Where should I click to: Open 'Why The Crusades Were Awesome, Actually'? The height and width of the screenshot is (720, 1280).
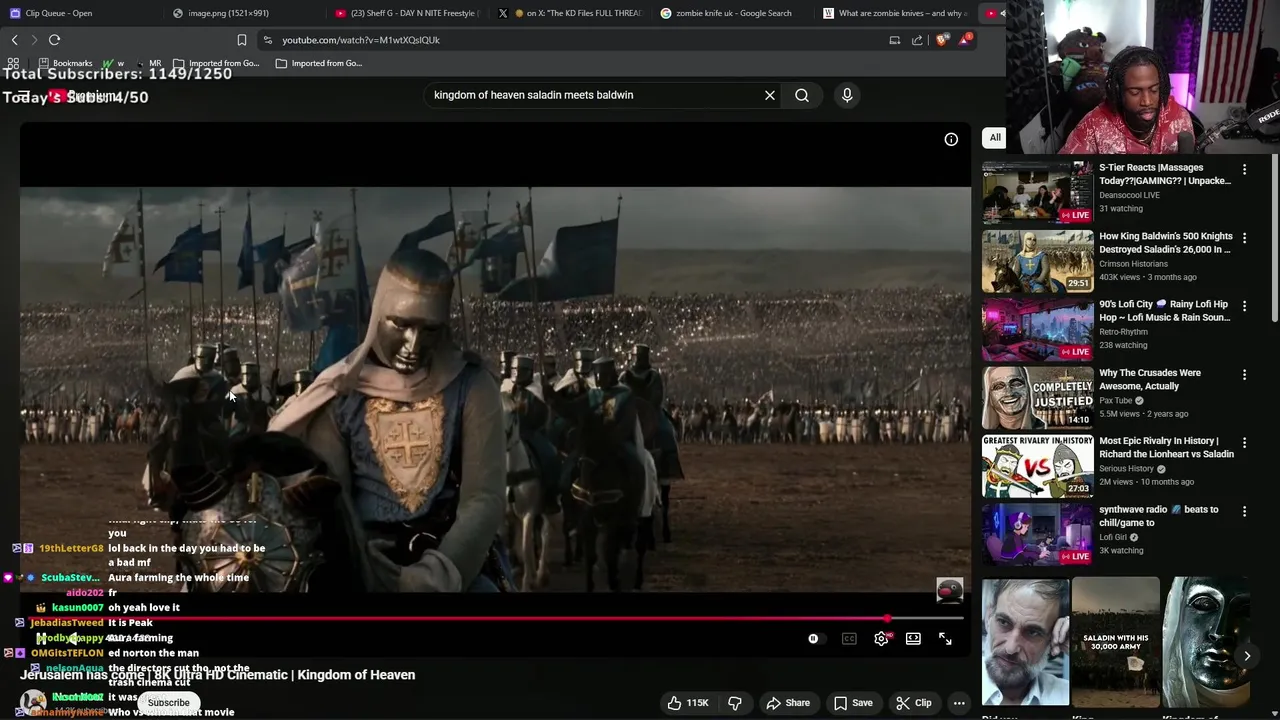point(1150,379)
